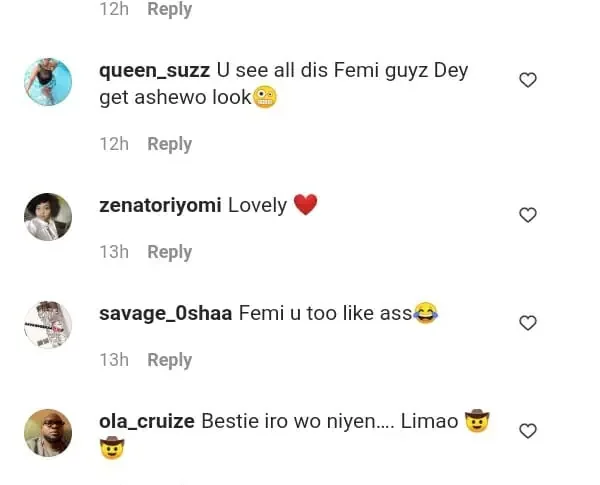The image size is (600, 485).
Task: Click the 12h timestamp under queen_suzz
Action: (x=114, y=144)
